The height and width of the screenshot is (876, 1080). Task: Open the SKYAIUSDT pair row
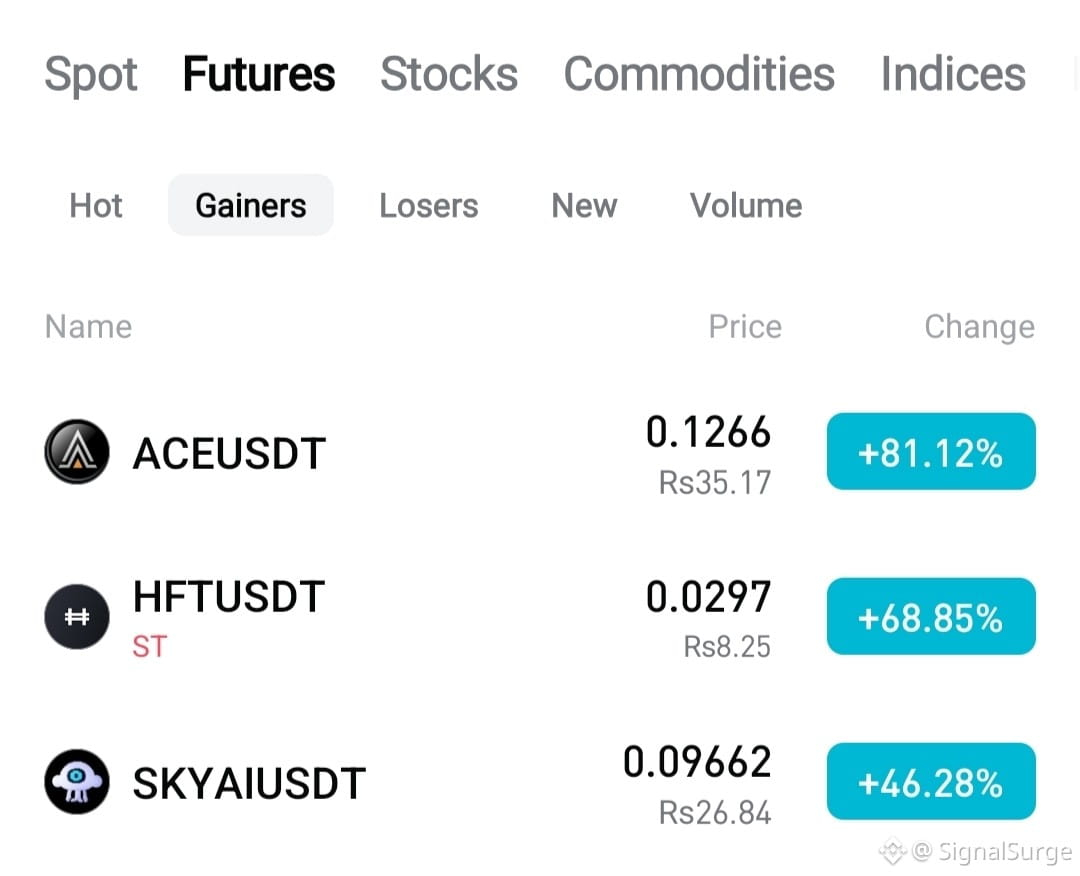pos(540,782)
